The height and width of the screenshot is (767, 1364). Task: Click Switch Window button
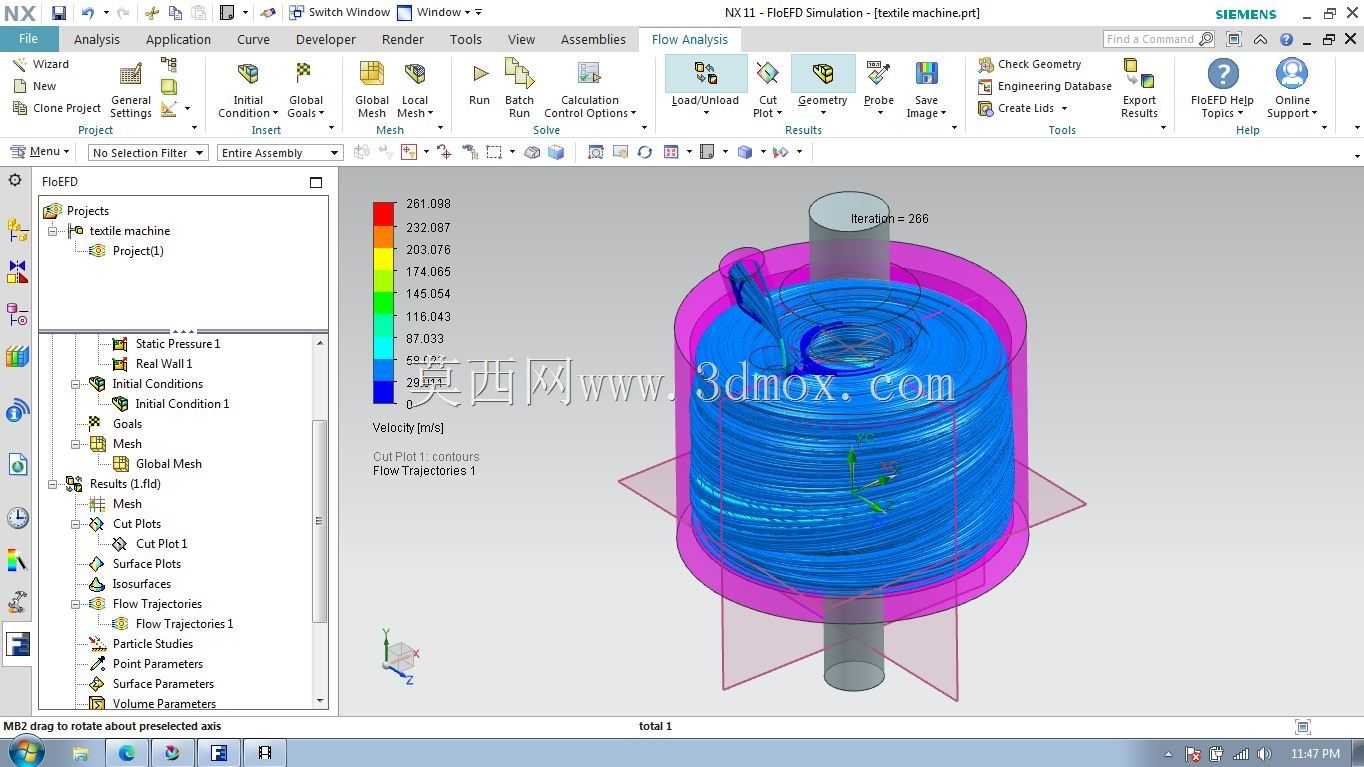point(340,13)
